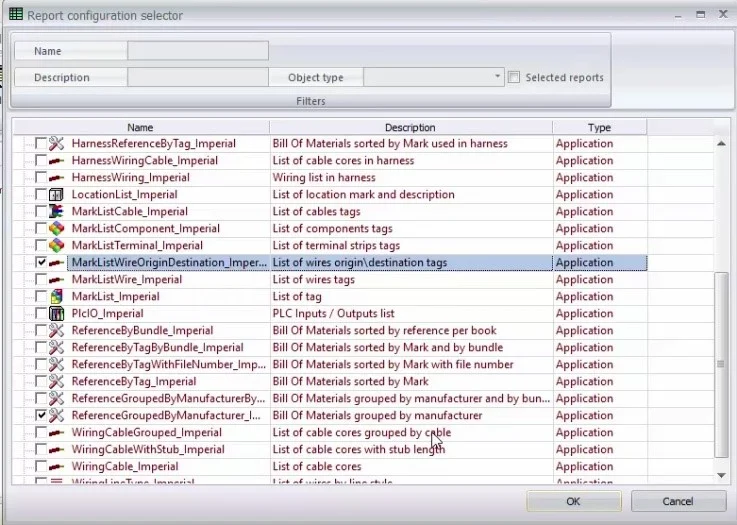Viewport: 737px width, 525px height.
Task: Uncheck the MarkListWireOriginDestination_Imperial checkbox
Action: point(41,263)
